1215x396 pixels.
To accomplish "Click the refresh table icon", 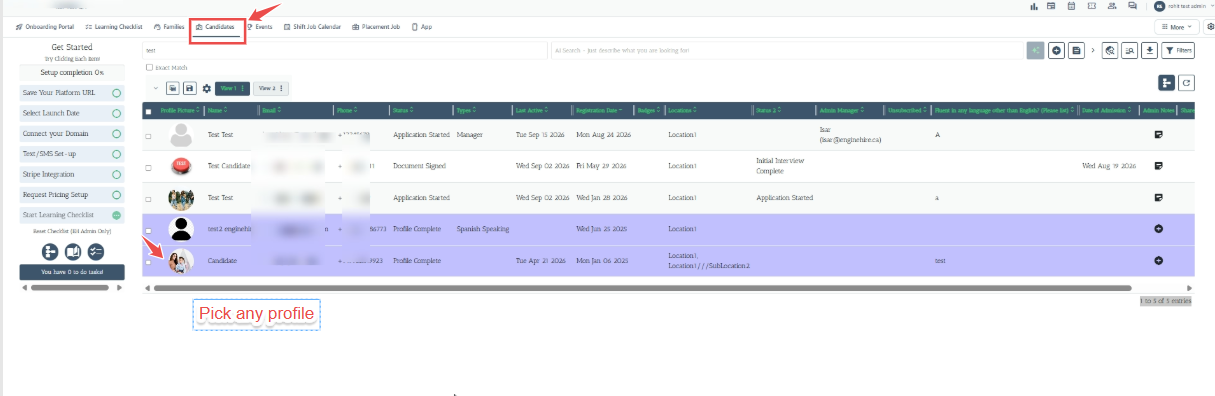I will [x=1186, y=83].
